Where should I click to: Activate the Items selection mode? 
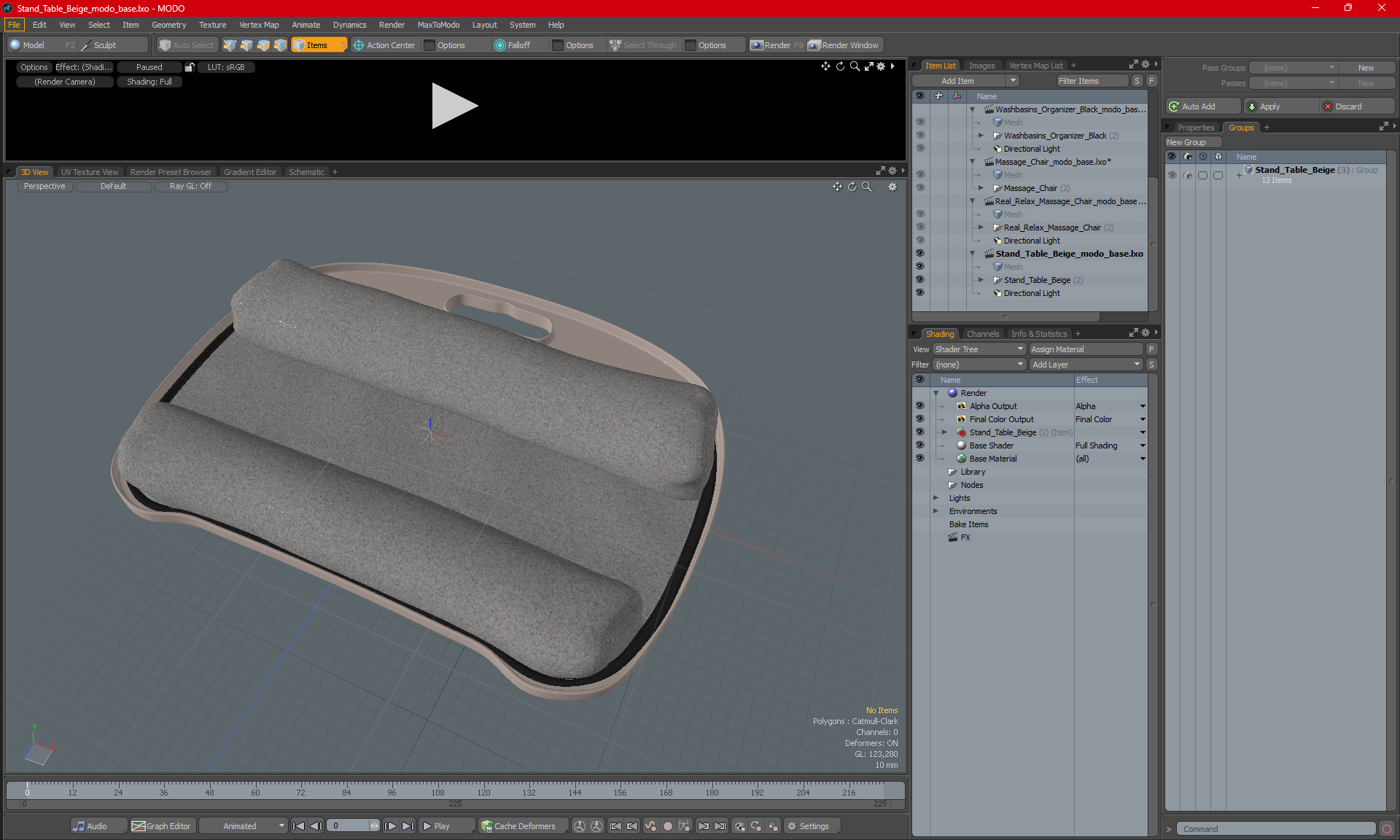tap(319, 45)
